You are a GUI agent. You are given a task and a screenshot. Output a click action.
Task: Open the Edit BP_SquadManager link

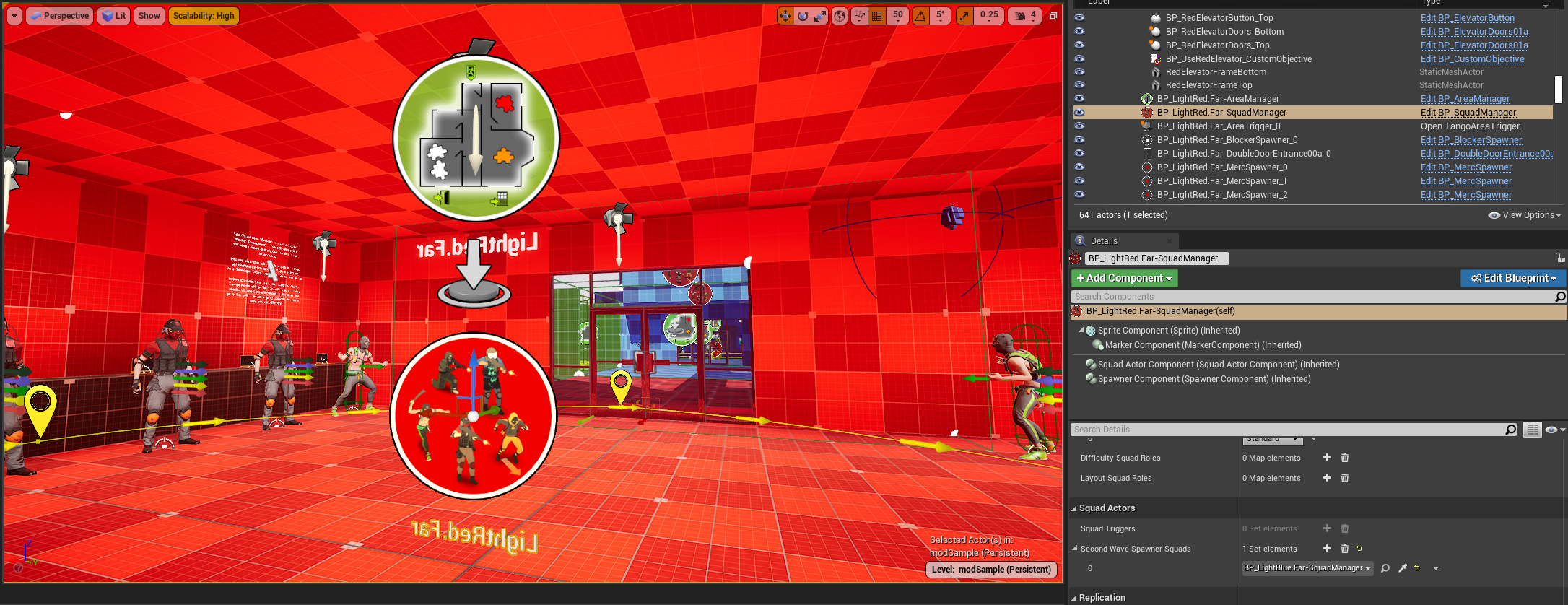pos(1468,113)
